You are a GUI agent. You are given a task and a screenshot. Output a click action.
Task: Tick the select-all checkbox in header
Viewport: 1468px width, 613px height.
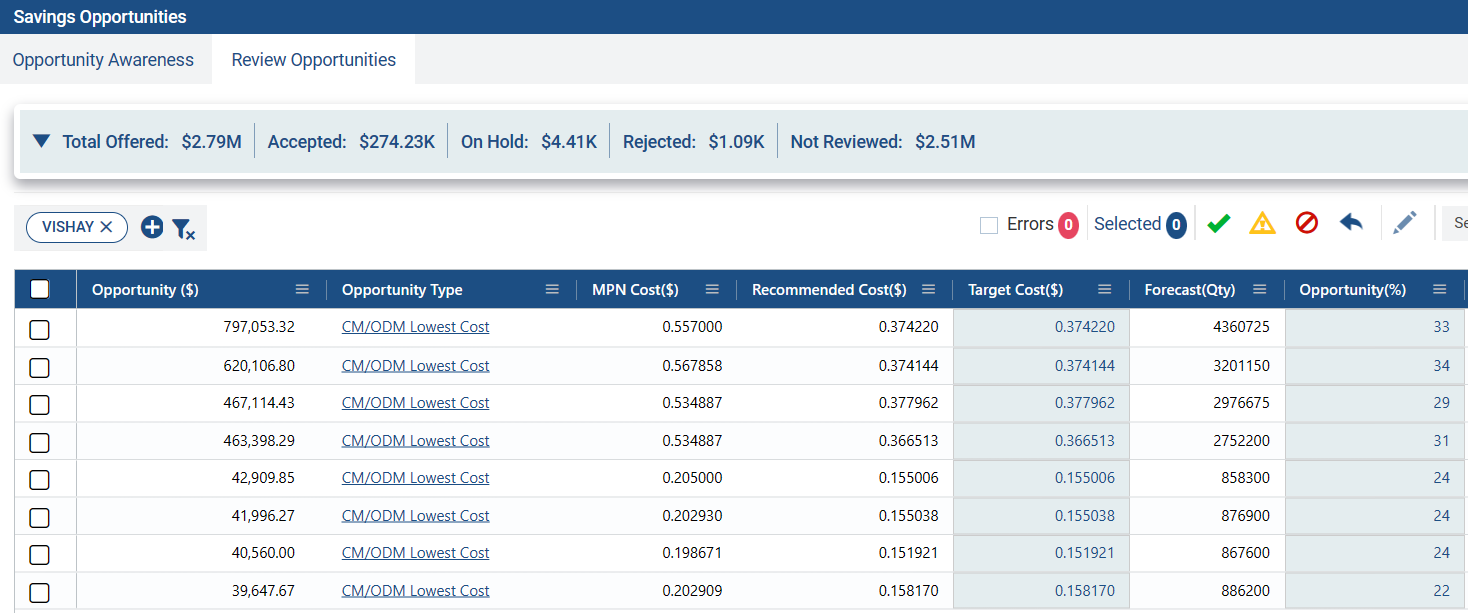[x=40, y=290]
